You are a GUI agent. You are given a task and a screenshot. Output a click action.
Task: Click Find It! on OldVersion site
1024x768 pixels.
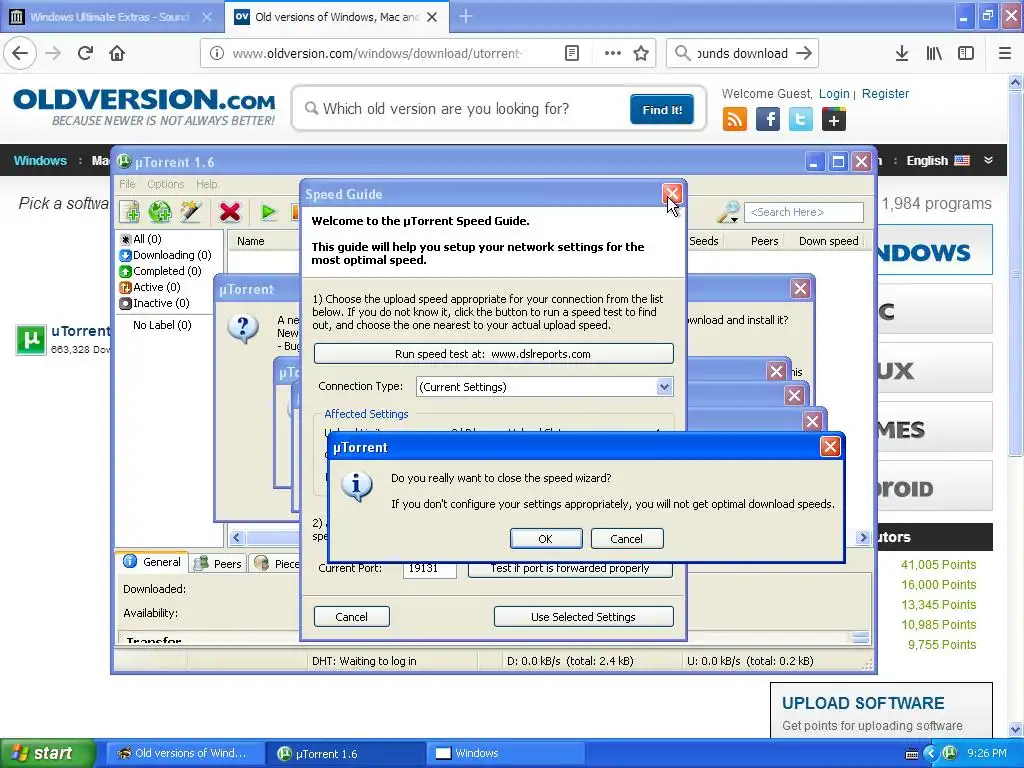click(x=662, y=110)
